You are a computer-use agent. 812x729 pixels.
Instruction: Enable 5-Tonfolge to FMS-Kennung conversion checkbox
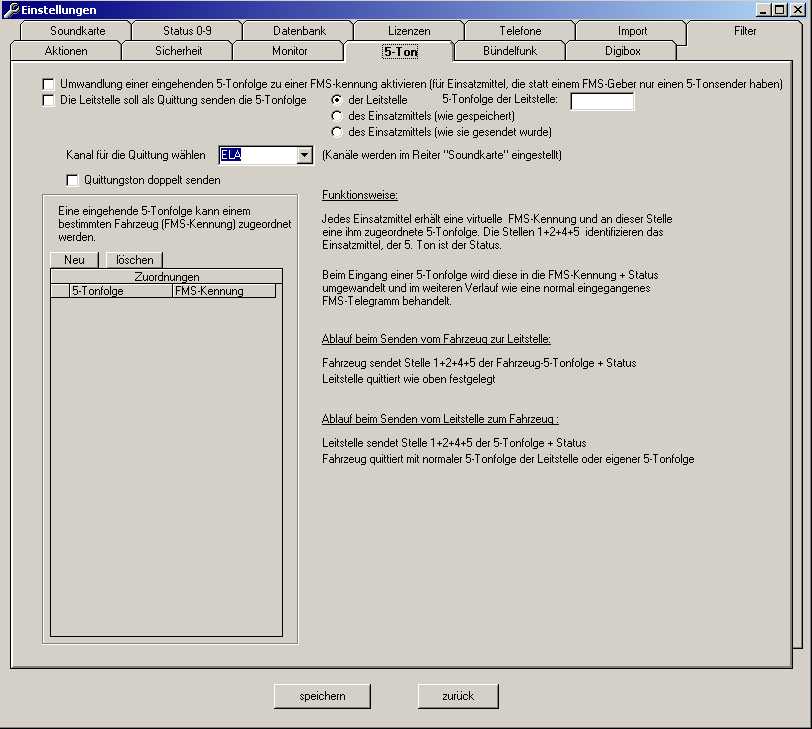[x=49, y=85]
